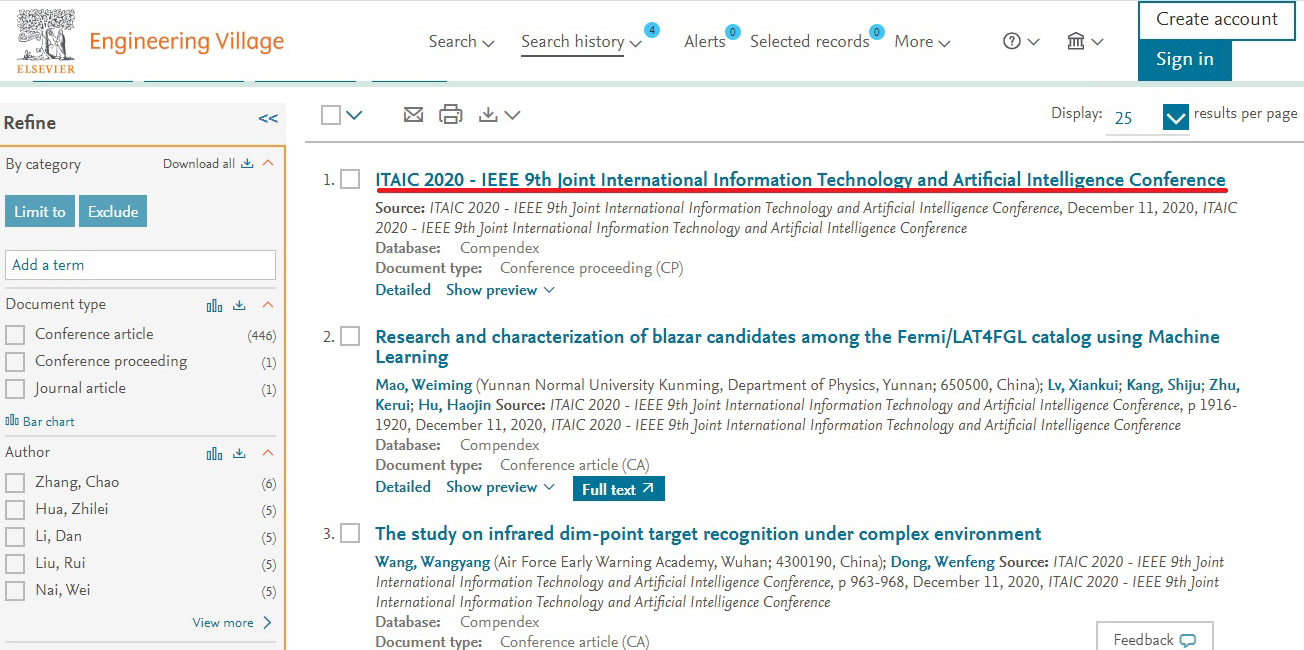Select author Nai, Wei checkbox
This screenshot has height=650, width=1304.
pos(15,591)
